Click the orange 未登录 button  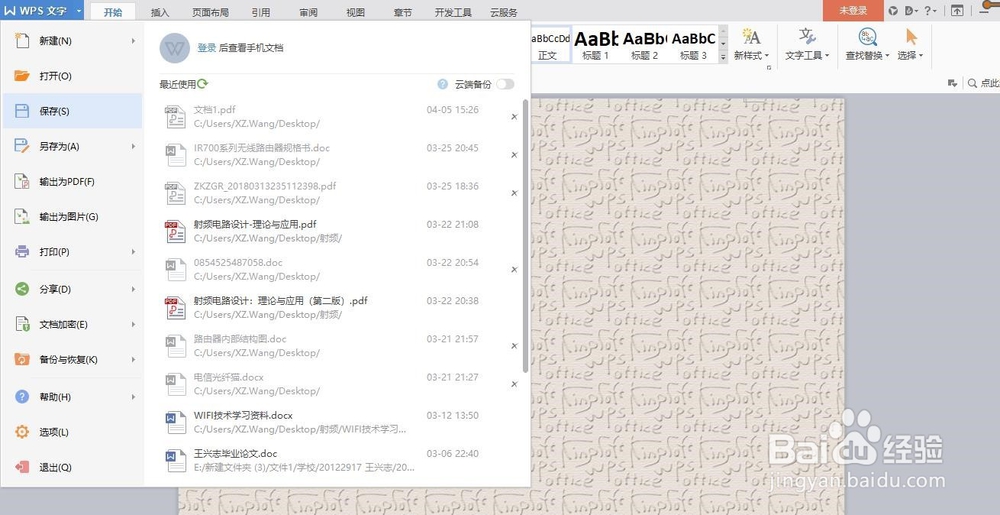(853, 11)
